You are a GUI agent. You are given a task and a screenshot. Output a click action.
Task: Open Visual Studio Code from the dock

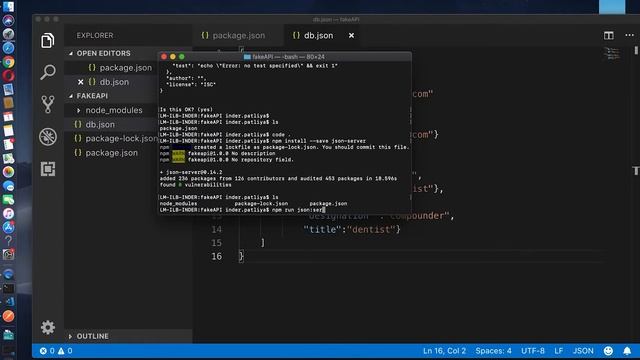(x=8, y=302)
